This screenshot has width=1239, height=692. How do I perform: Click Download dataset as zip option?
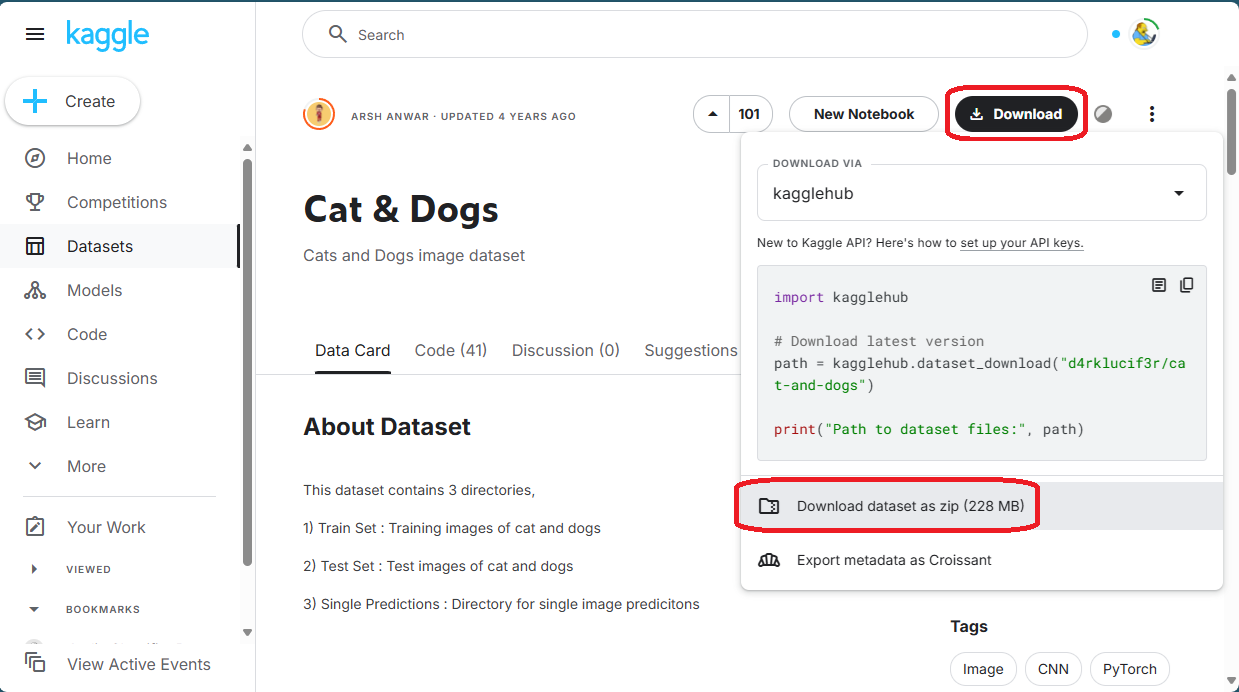[909, 506]
